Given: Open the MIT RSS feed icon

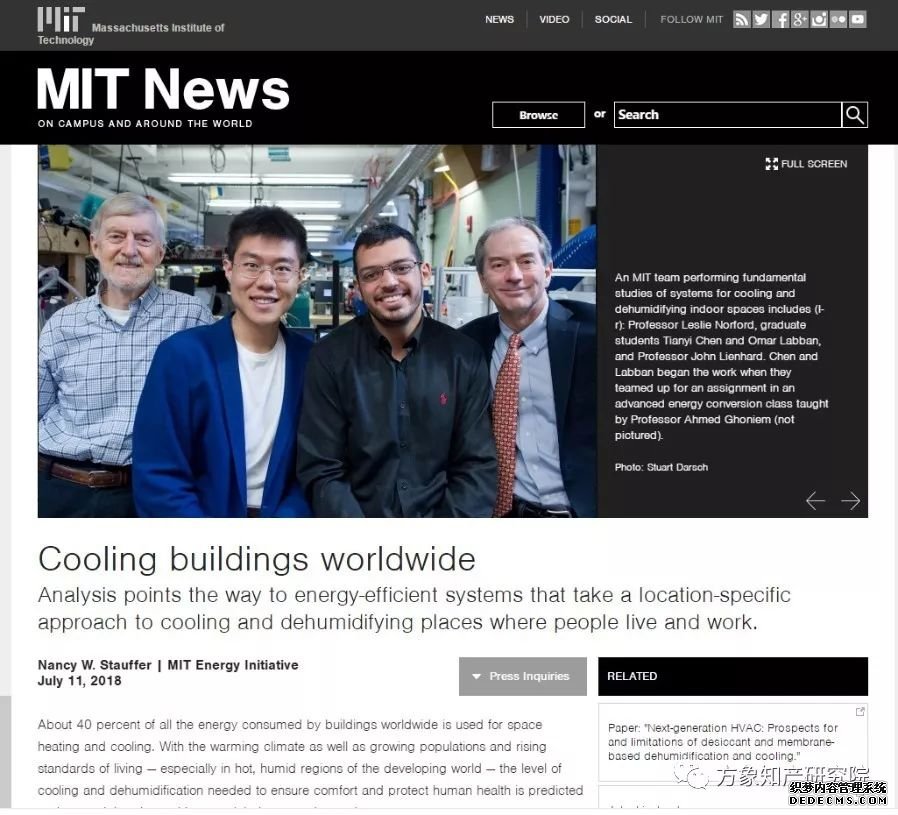Looking at the screenshot, I should 741,19.
